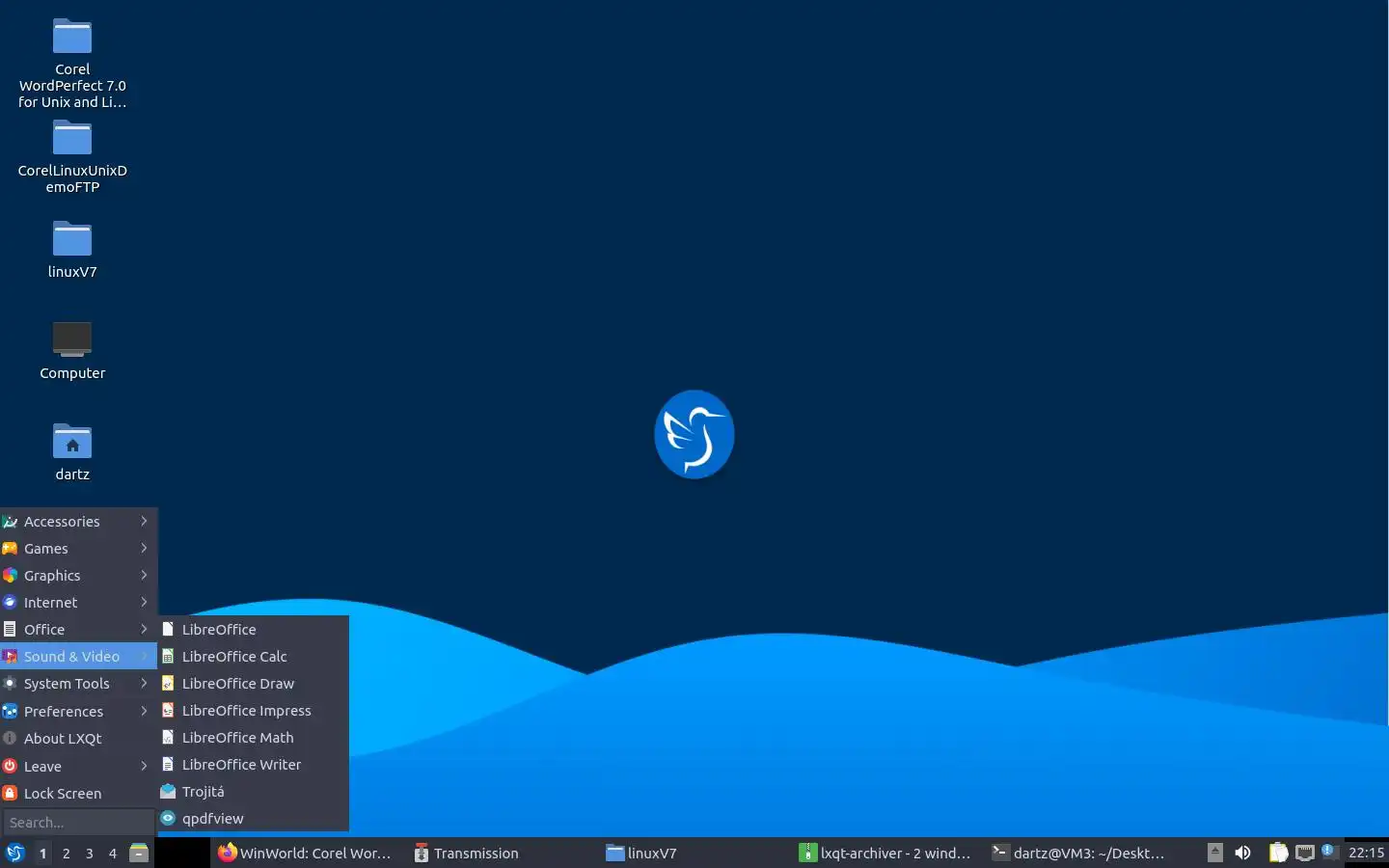Image resolution: width=1389 pixels, height=868 pixels.
Task: Open the Corel WordPerfect 7.0 desktop folder
Action: click(72, 63)
